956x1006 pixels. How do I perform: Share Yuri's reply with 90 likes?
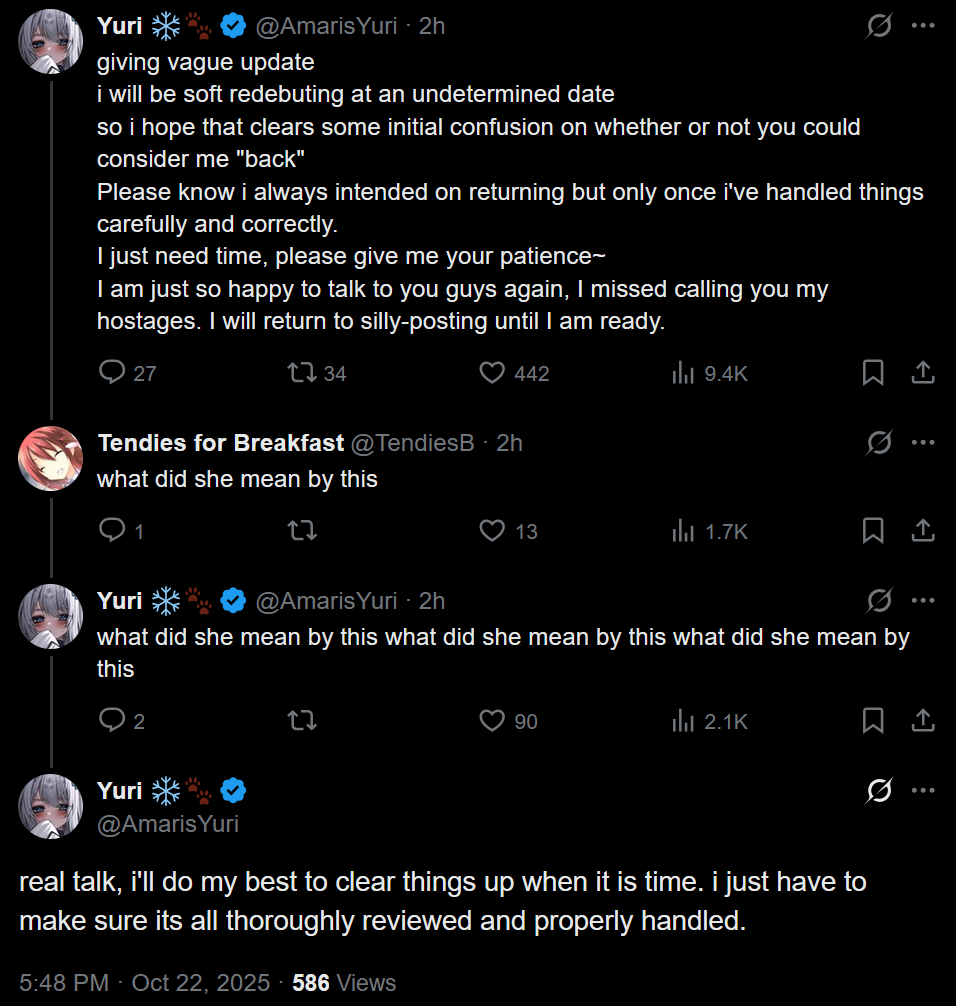click(x=923, y=720)
